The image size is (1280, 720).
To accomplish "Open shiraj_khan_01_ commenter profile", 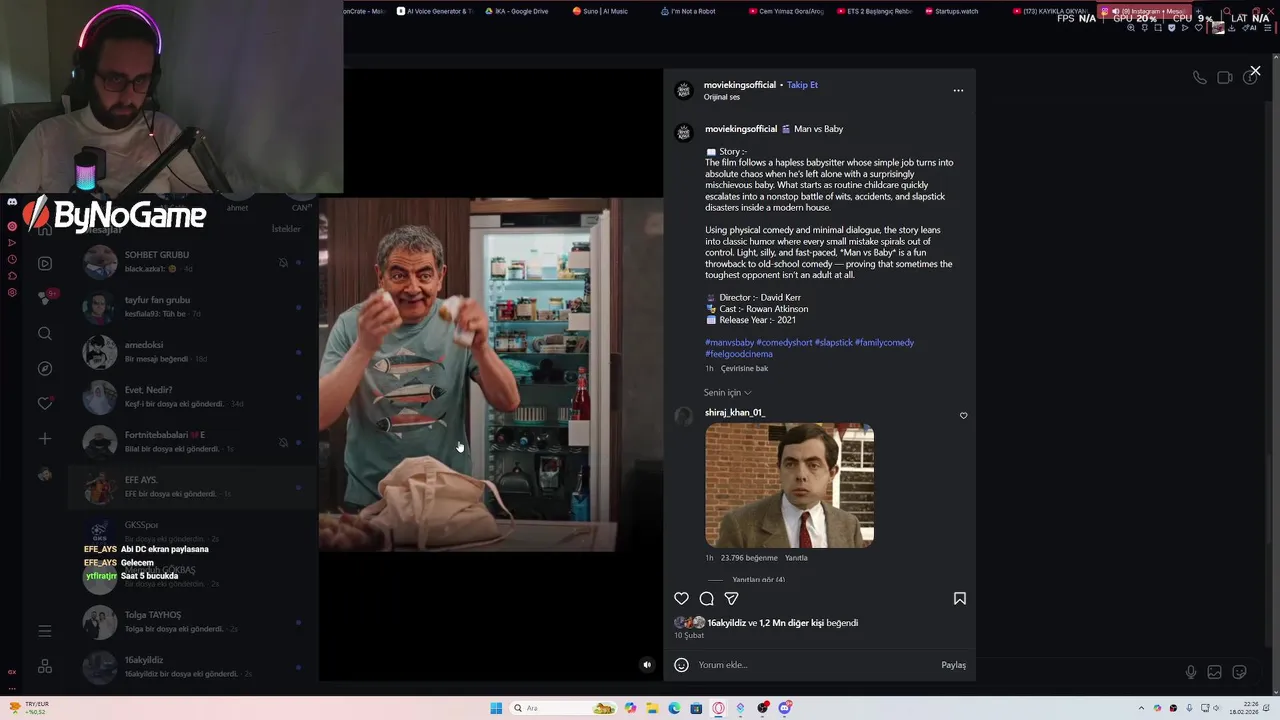I will click(x=734, y=412).
